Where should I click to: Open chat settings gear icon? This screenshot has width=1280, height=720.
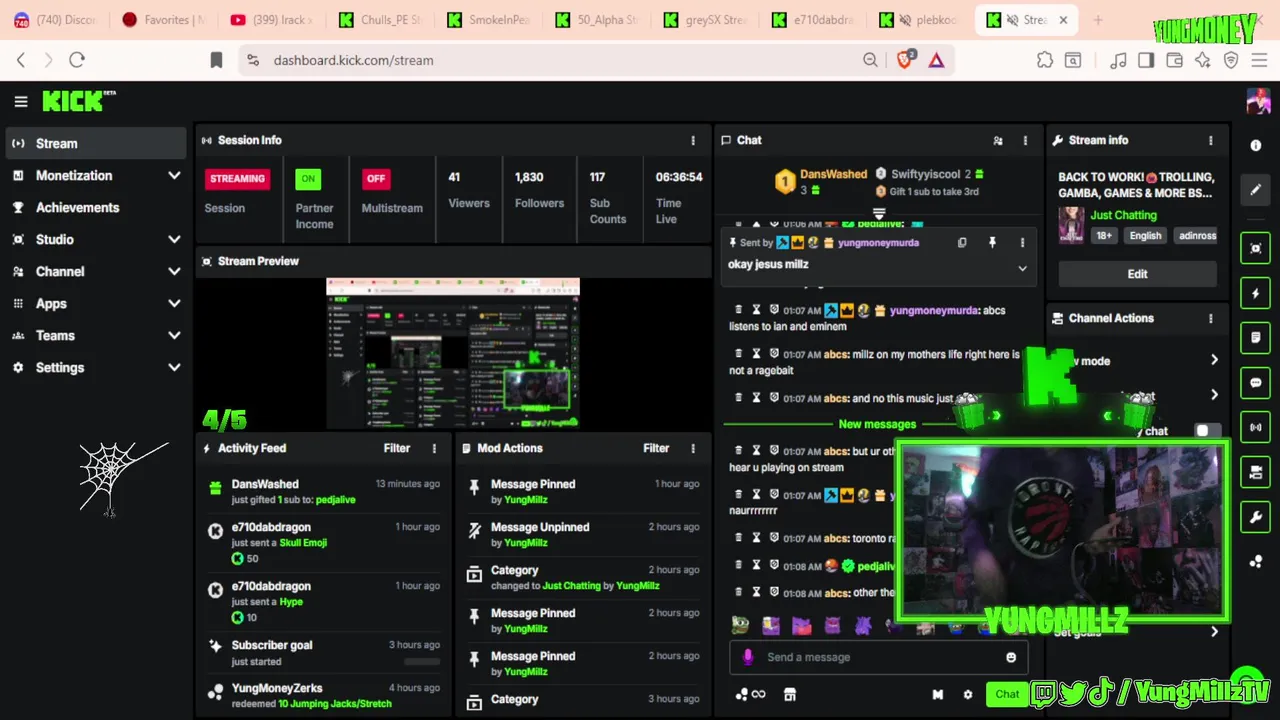click(x=967, y=695)
